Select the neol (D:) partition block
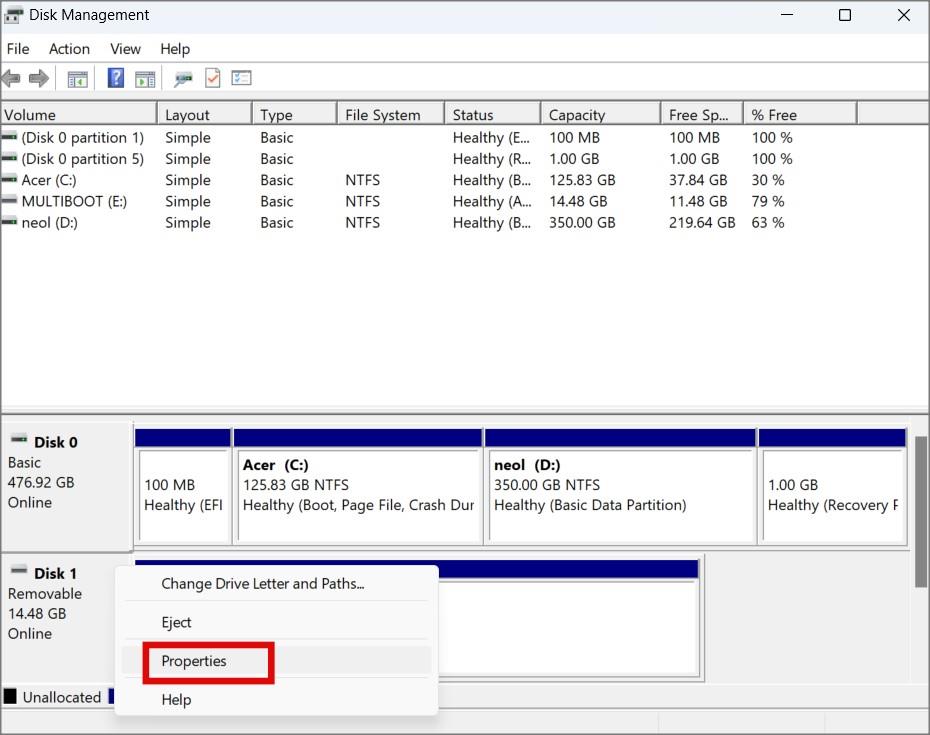930x735 pixels. click(x=620, y=486)
